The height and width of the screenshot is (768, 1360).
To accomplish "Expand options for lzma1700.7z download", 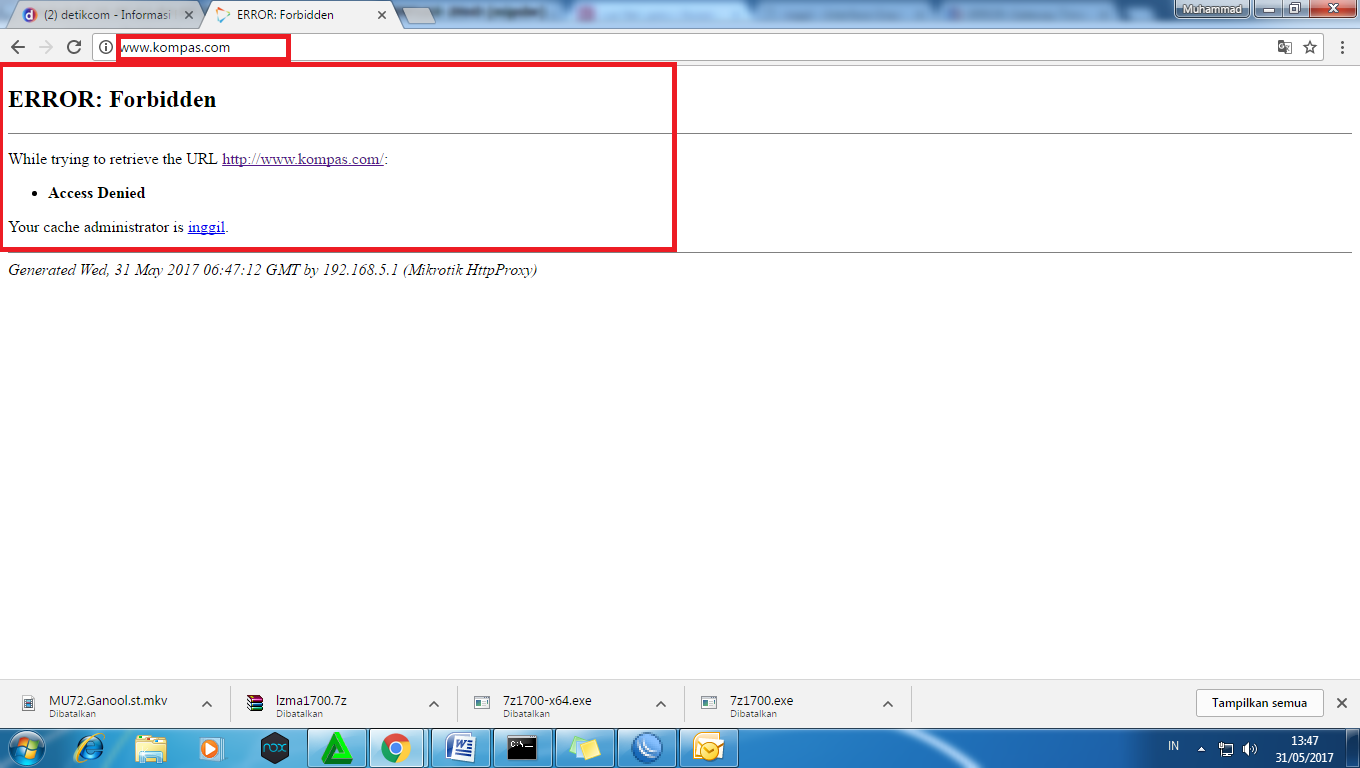I will click(x=434, y=704).
